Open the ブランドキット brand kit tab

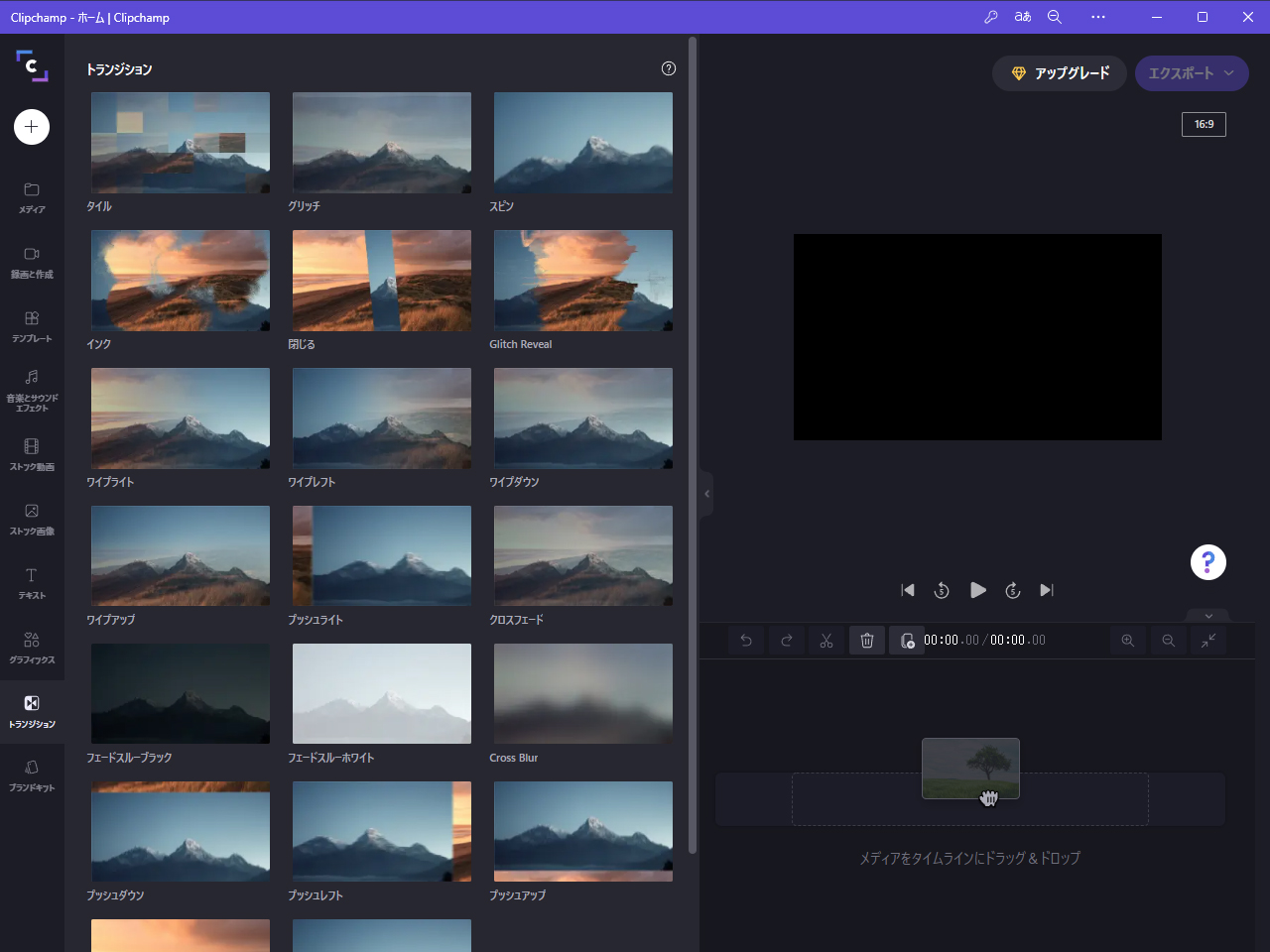point(32,775)
